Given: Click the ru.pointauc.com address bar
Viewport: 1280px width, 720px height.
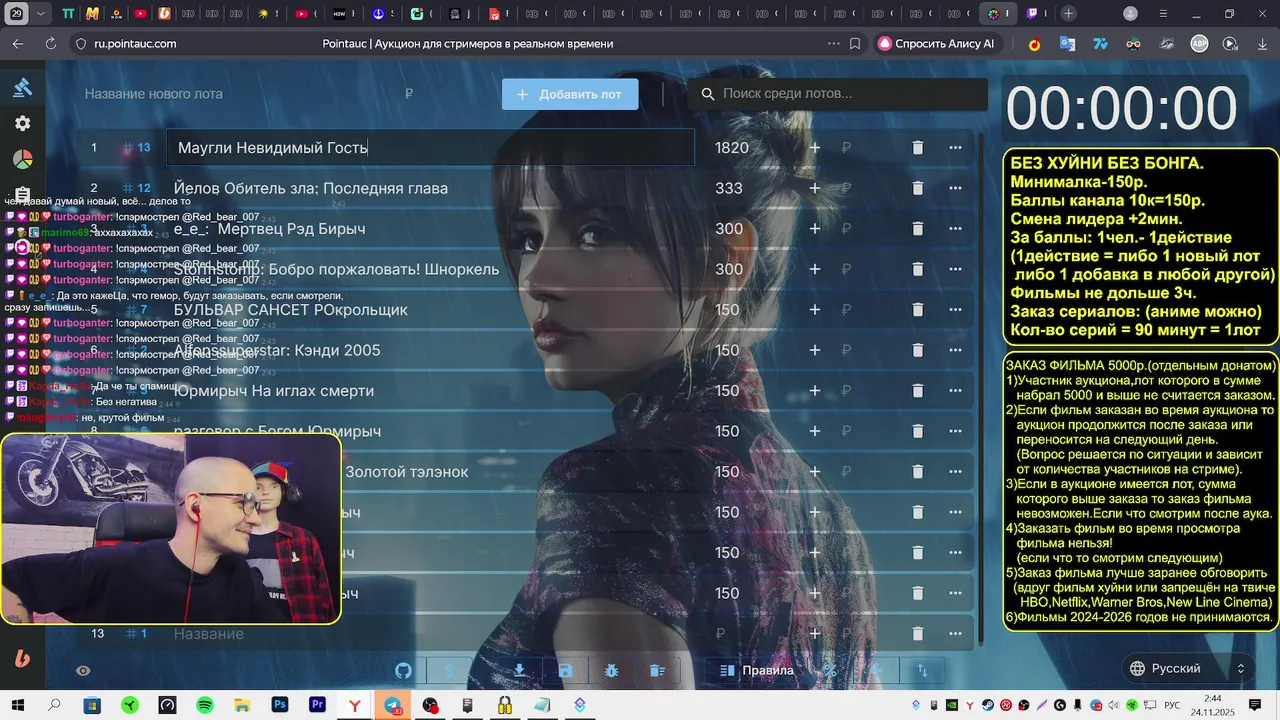Looking at the screenshot, I should 135,44.
